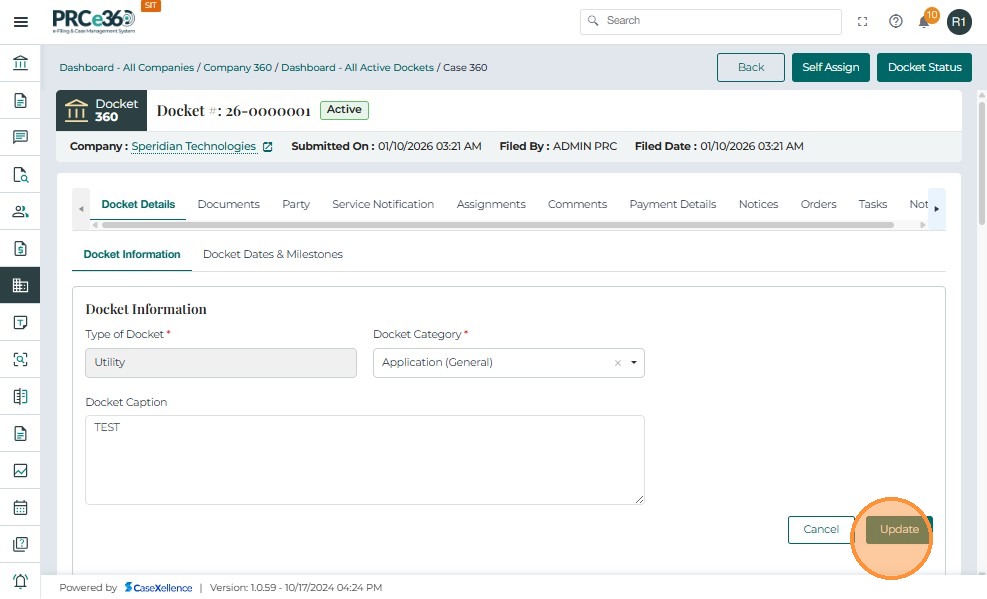The height and width of the screenshot is (599, 987).
Task: Open the fullscreen toggle icon
Action: coord(863,21)
